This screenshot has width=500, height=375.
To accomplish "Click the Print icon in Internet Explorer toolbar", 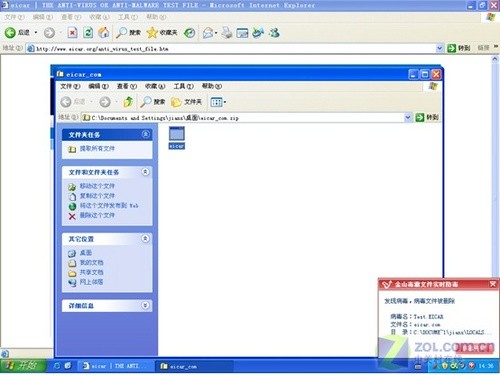I will pos(227,33).
